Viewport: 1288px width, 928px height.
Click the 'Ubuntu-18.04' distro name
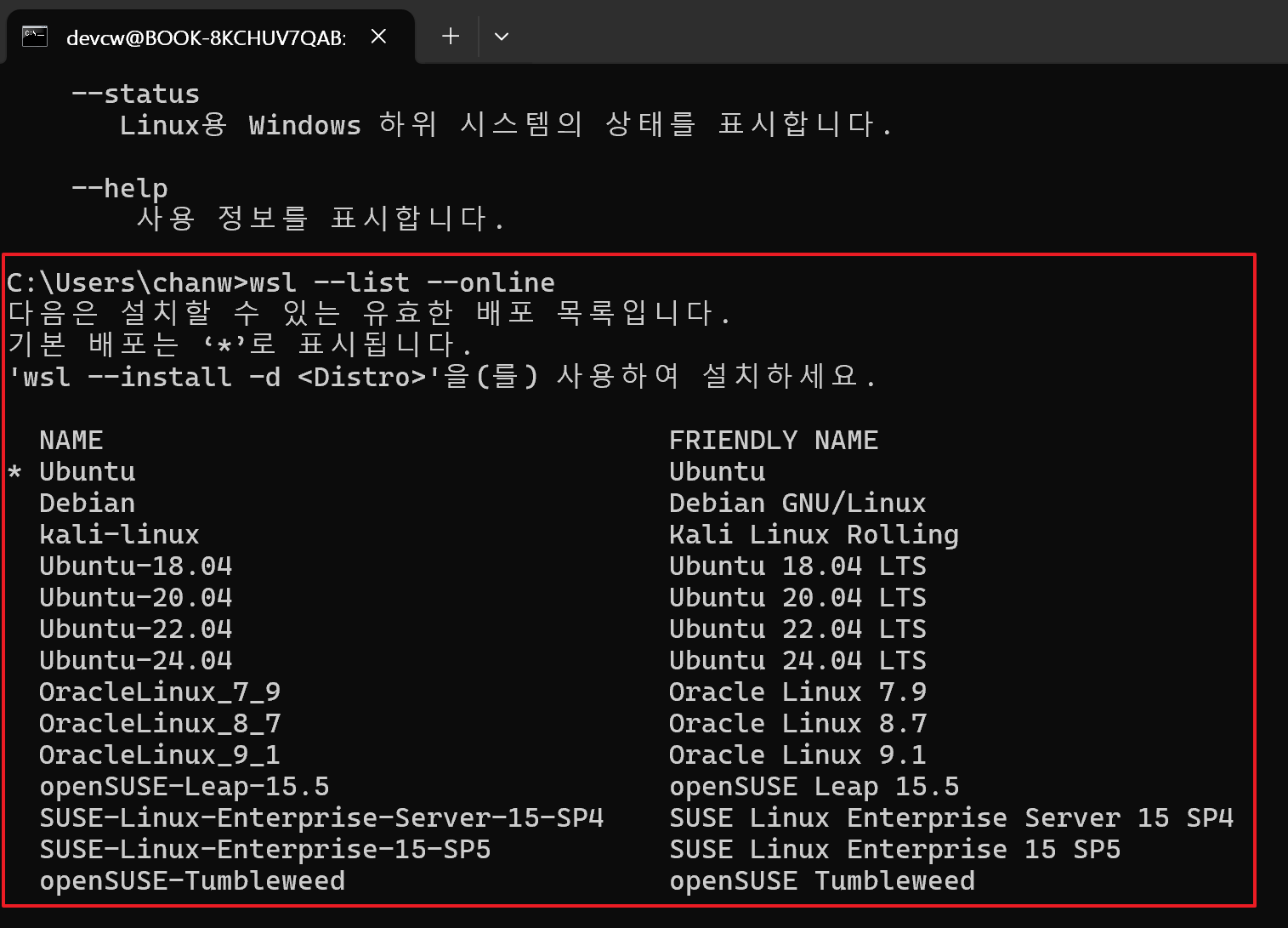pos(136,566)
